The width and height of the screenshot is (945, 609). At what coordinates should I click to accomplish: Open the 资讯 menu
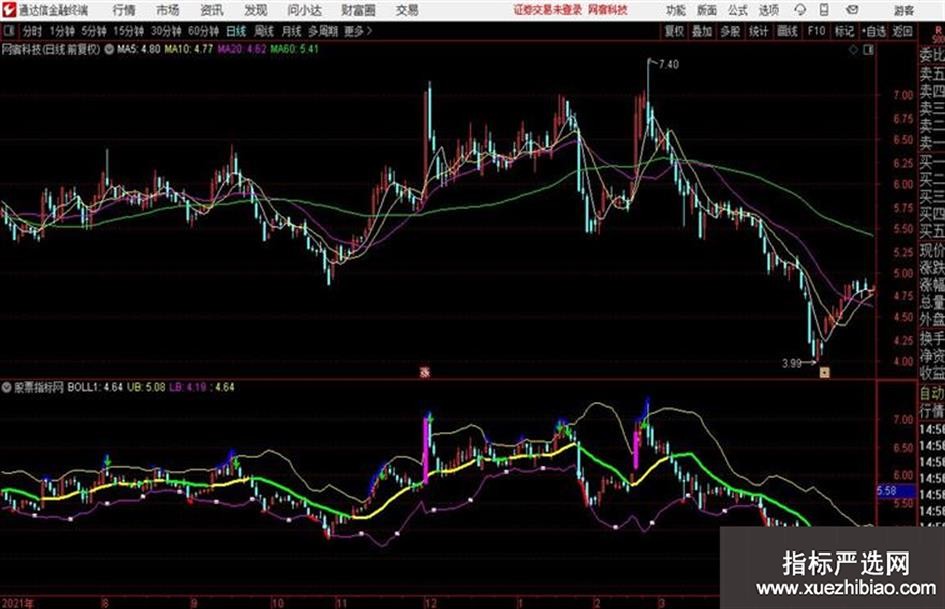click(212, 10)
